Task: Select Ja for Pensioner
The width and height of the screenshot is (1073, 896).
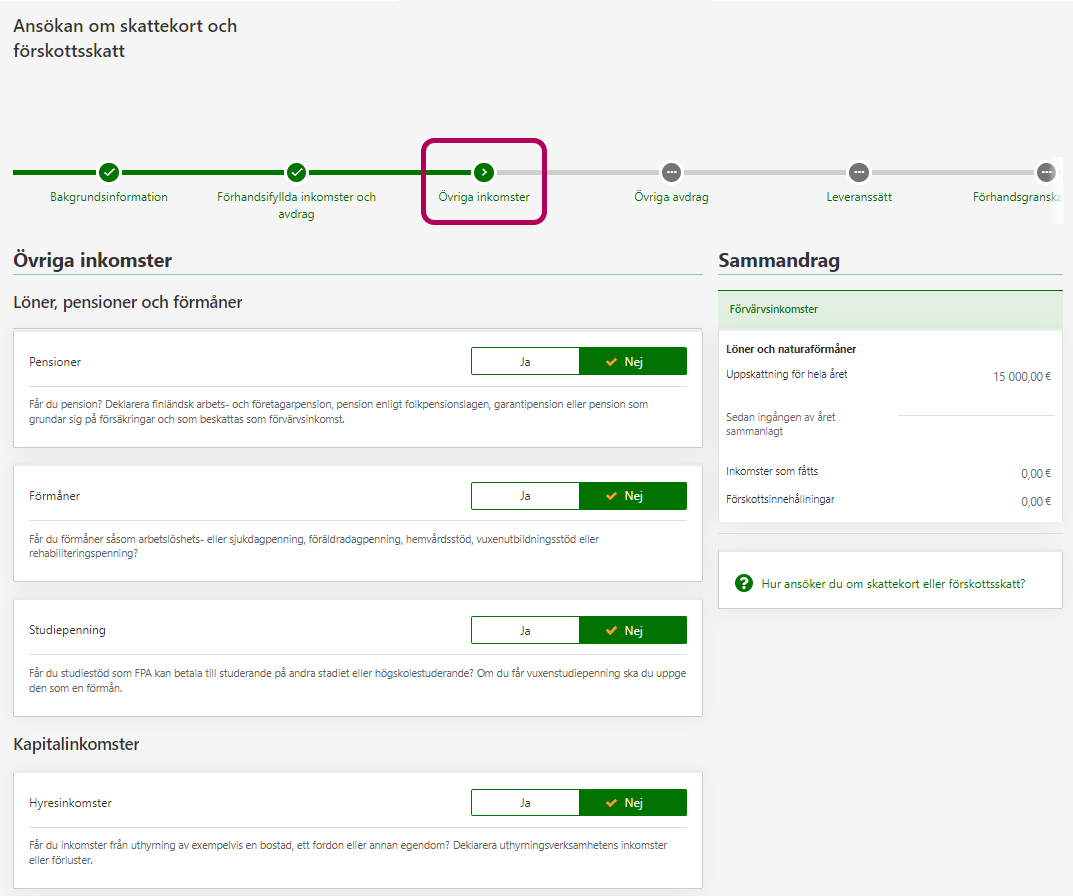Action: [x=525, y=361]
